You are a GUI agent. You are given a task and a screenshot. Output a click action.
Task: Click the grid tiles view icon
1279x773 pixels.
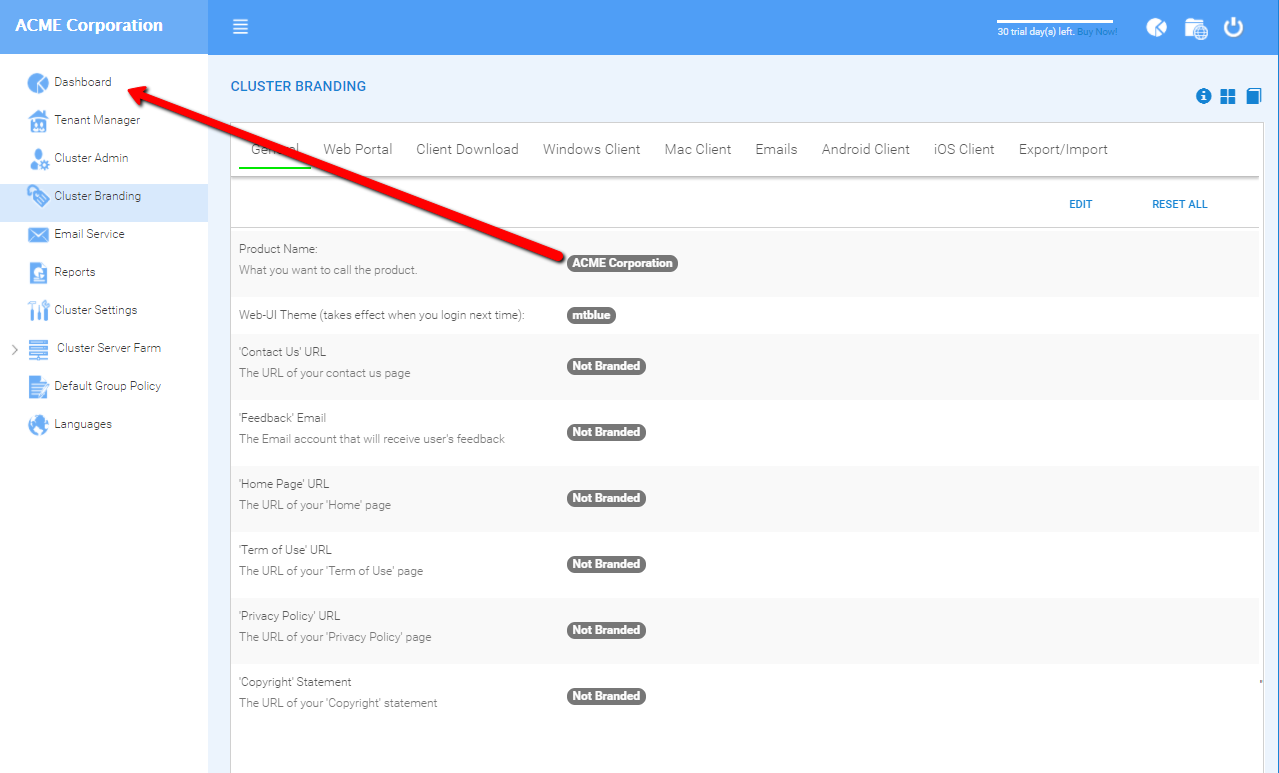[1228, 96]
